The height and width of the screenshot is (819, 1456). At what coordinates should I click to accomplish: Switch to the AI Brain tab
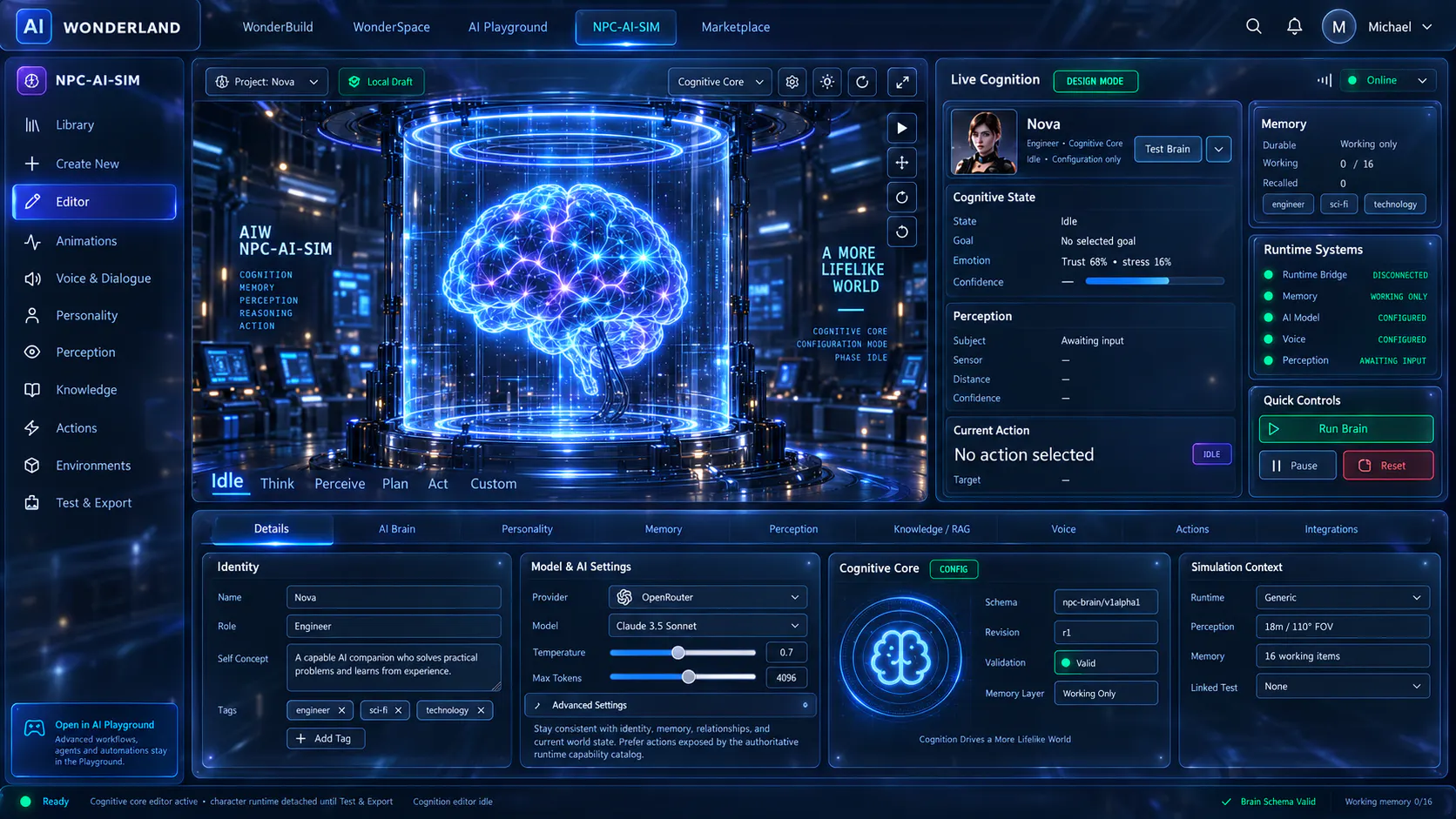397,529
